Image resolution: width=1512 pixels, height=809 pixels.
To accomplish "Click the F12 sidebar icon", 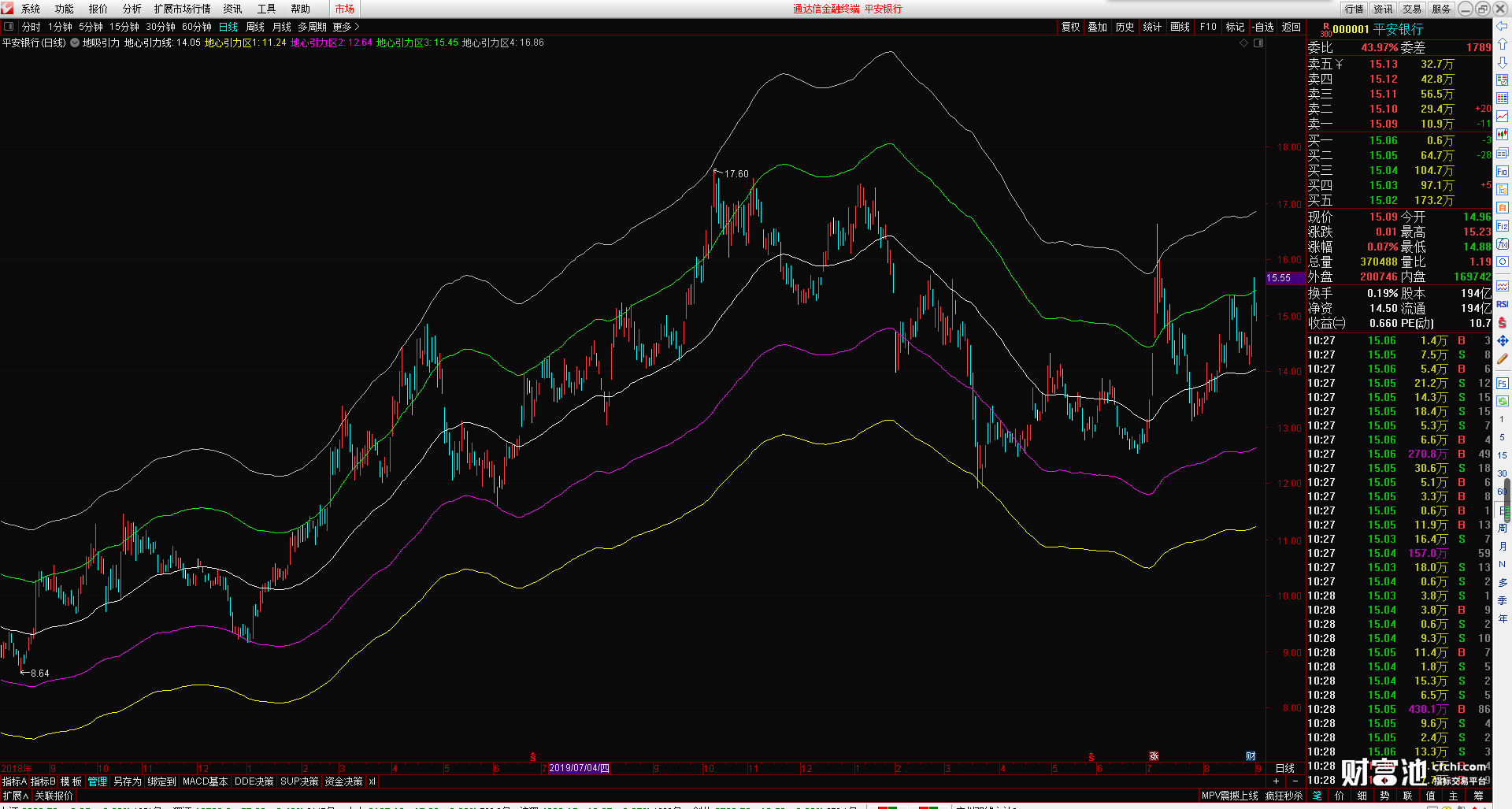I will click(x=1503, y=226).
